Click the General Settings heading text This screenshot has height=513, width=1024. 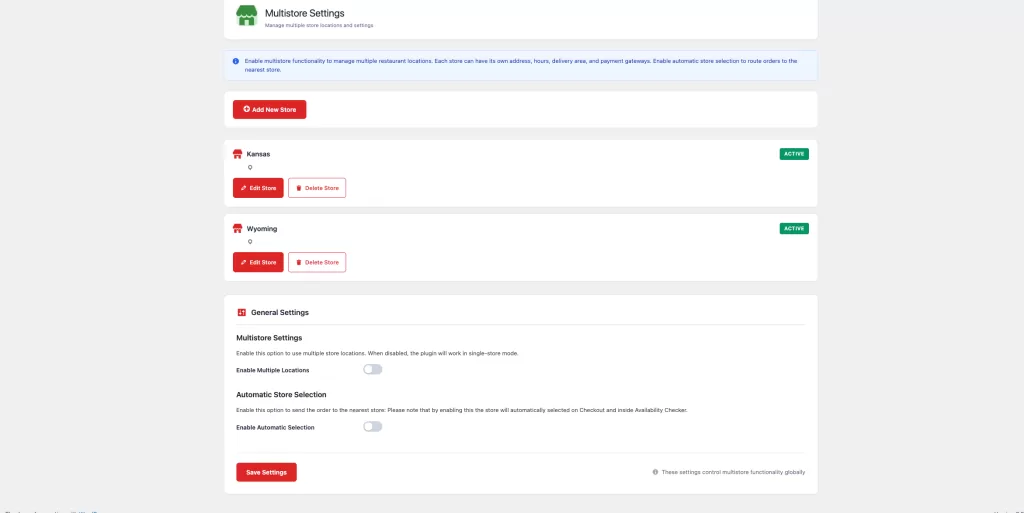tap(280, 313)
